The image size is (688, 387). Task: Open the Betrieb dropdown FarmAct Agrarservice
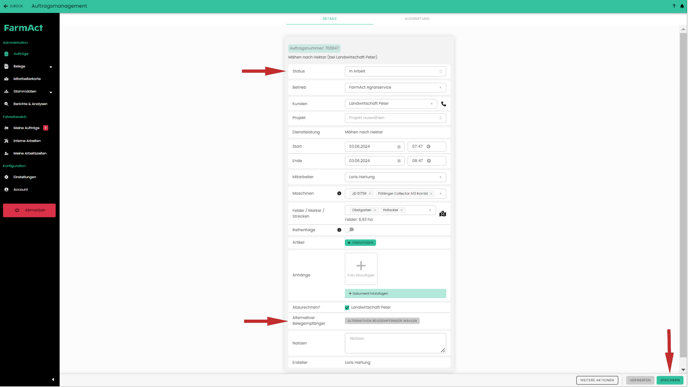tap(395, 87)
